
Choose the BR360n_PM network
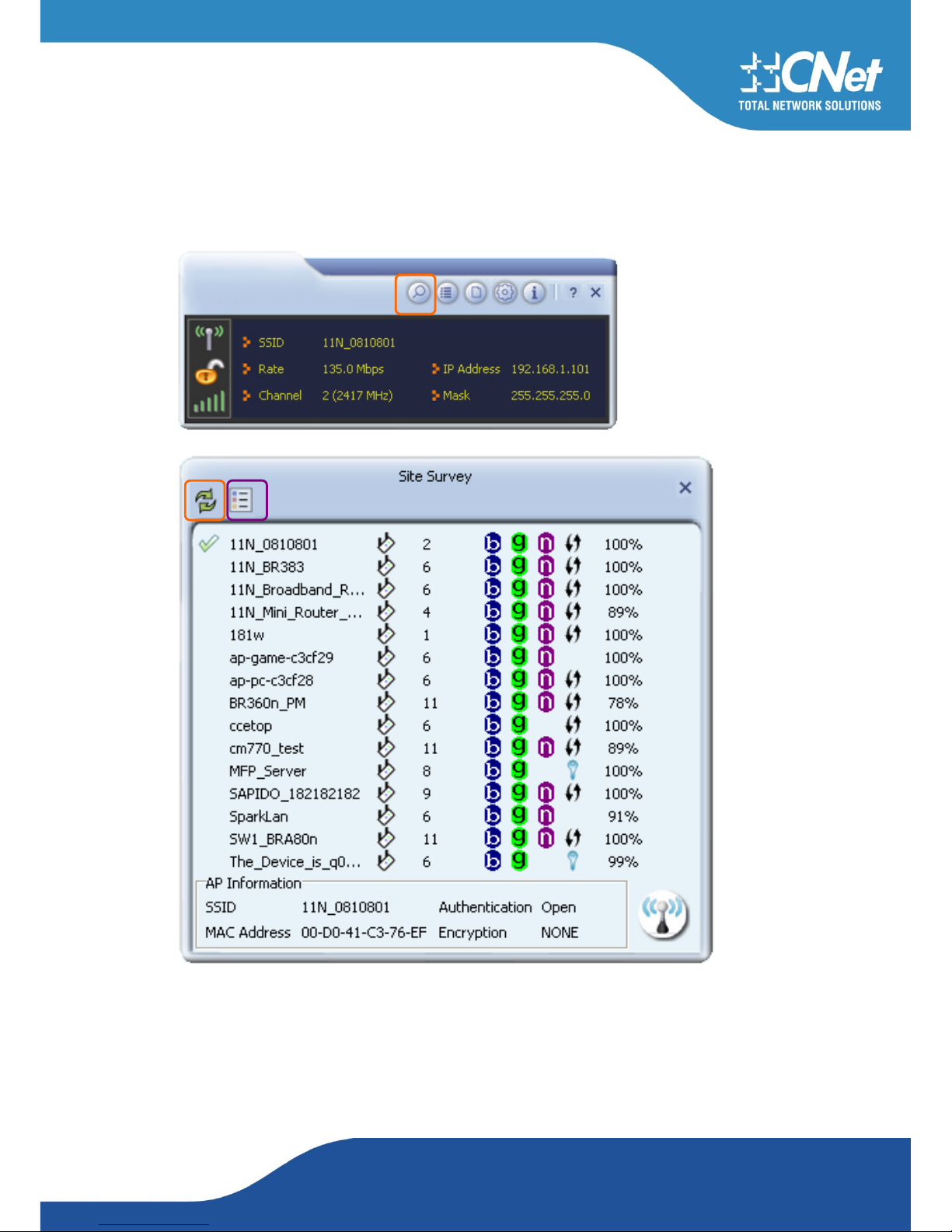click(x=267, y=703)
